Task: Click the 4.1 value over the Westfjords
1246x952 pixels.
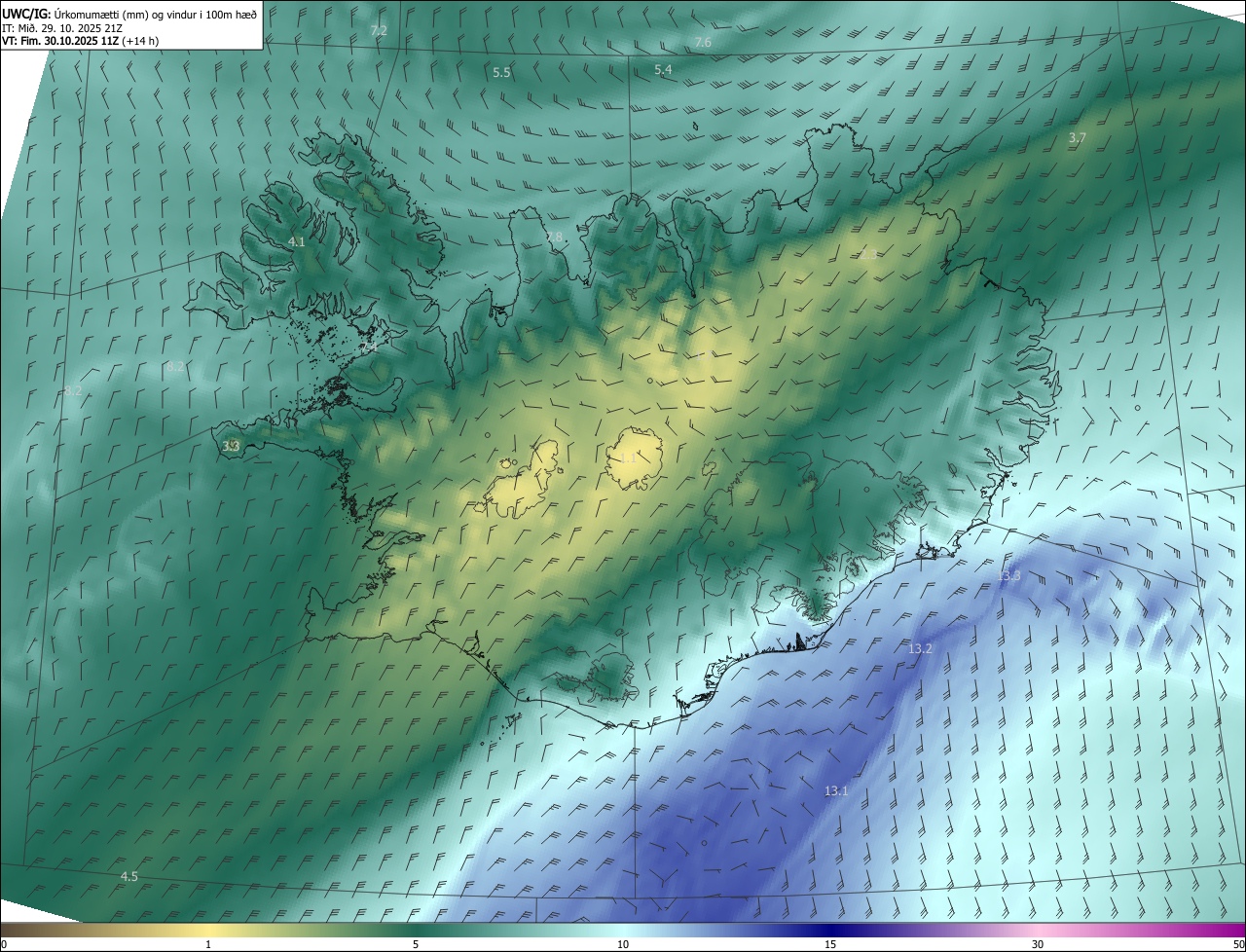Action: point(297,241)
